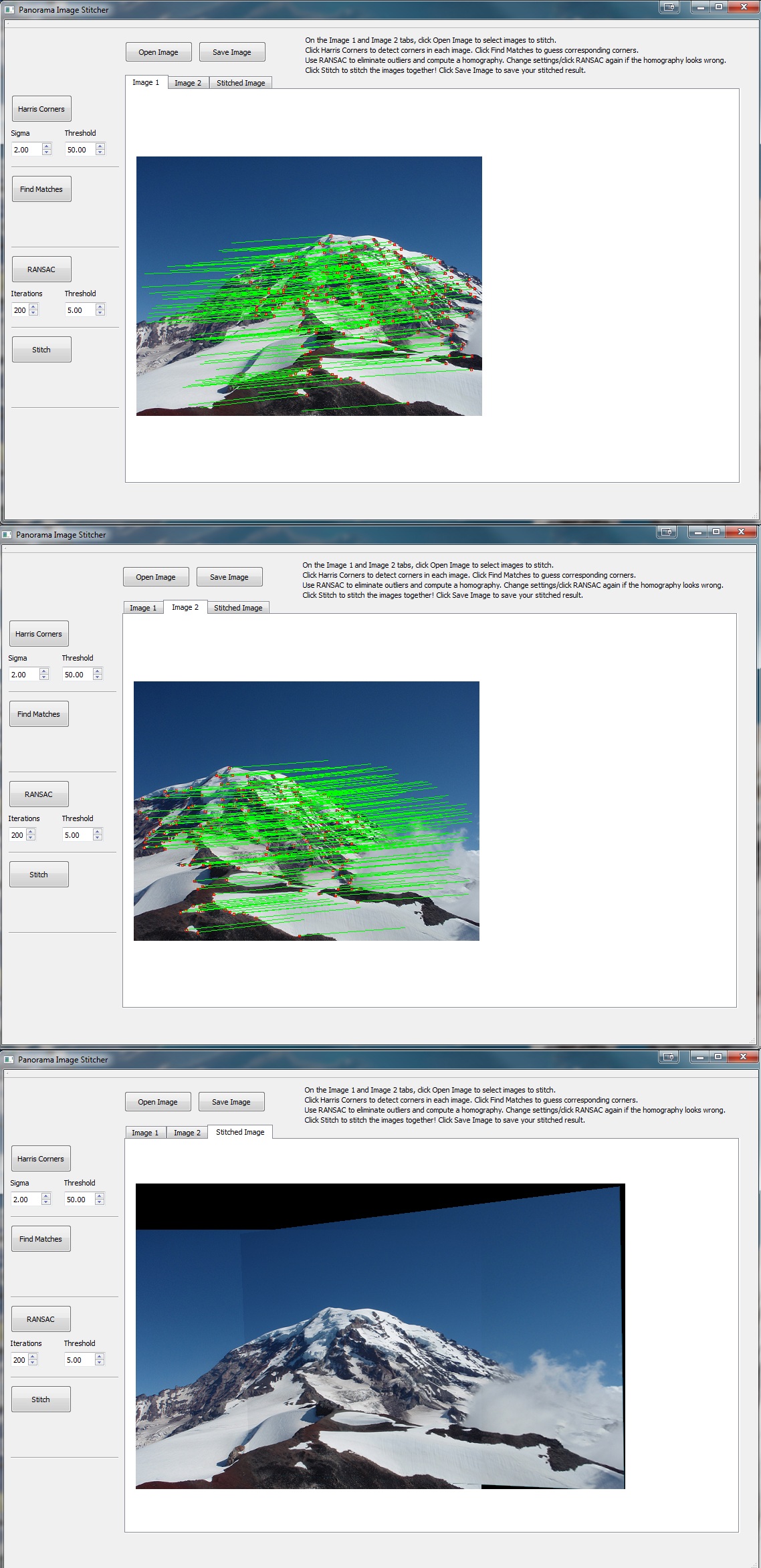Screen dimensions: 761x1568
Task: Click Open Image in the window with Image 2 tab active
Action: coord(156,577)
